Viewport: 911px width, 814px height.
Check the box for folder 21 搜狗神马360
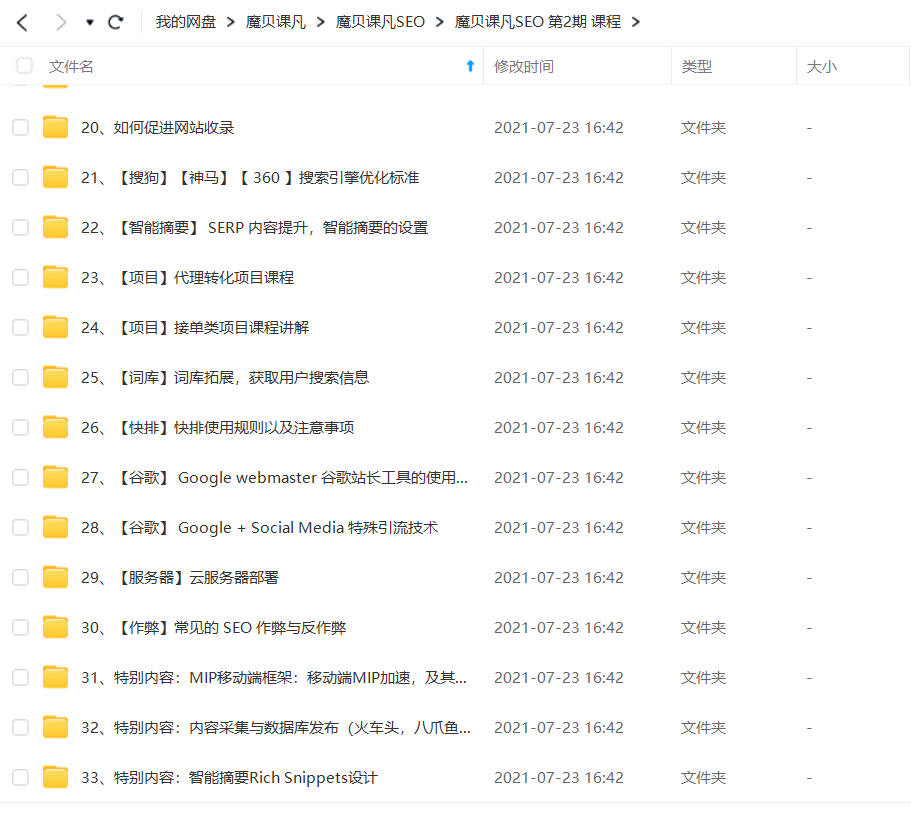pyautogui.click(x=20, y=177)
